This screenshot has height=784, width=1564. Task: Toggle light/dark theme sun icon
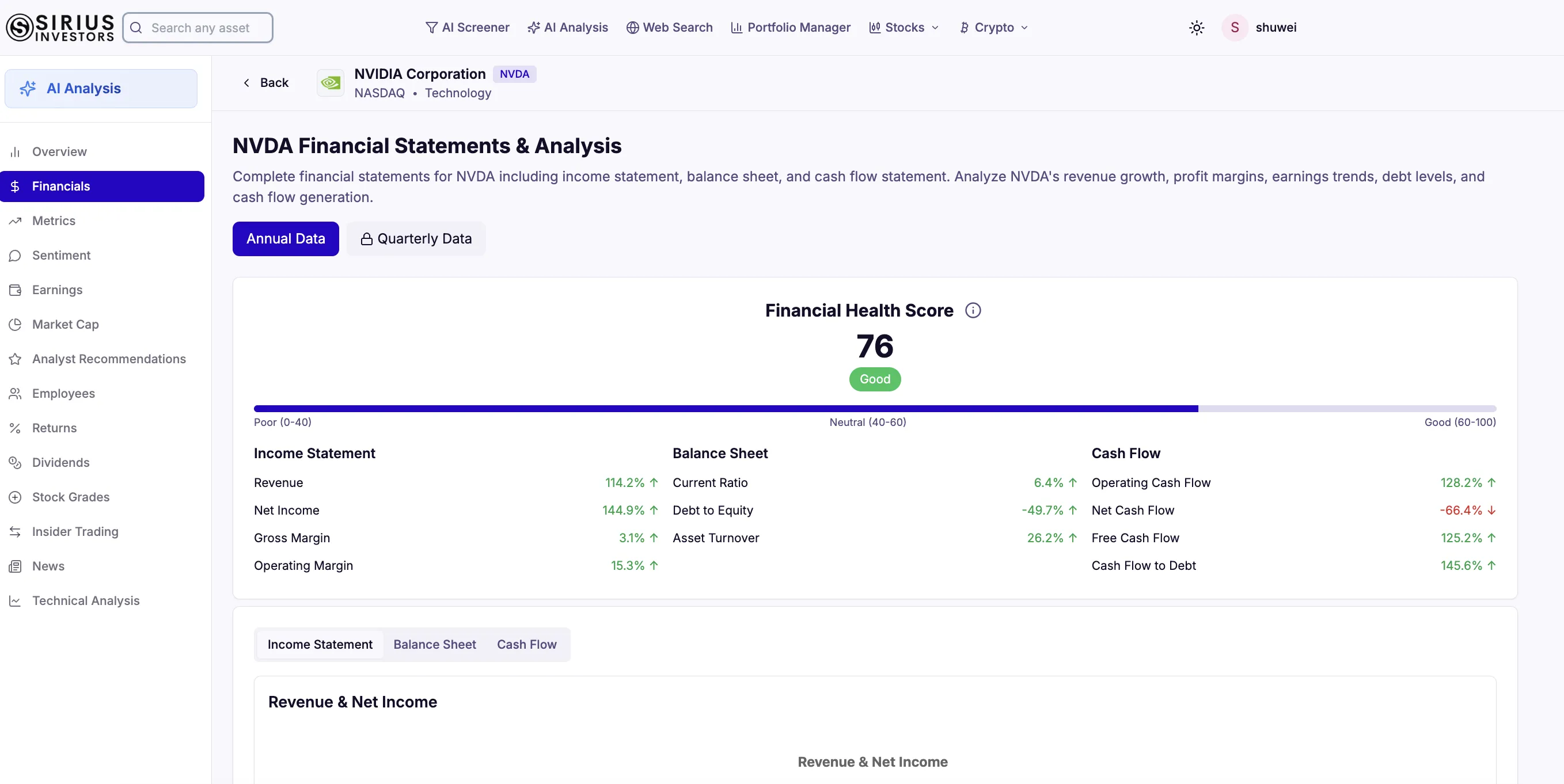pyautogui.click(x=1196, y=28)
